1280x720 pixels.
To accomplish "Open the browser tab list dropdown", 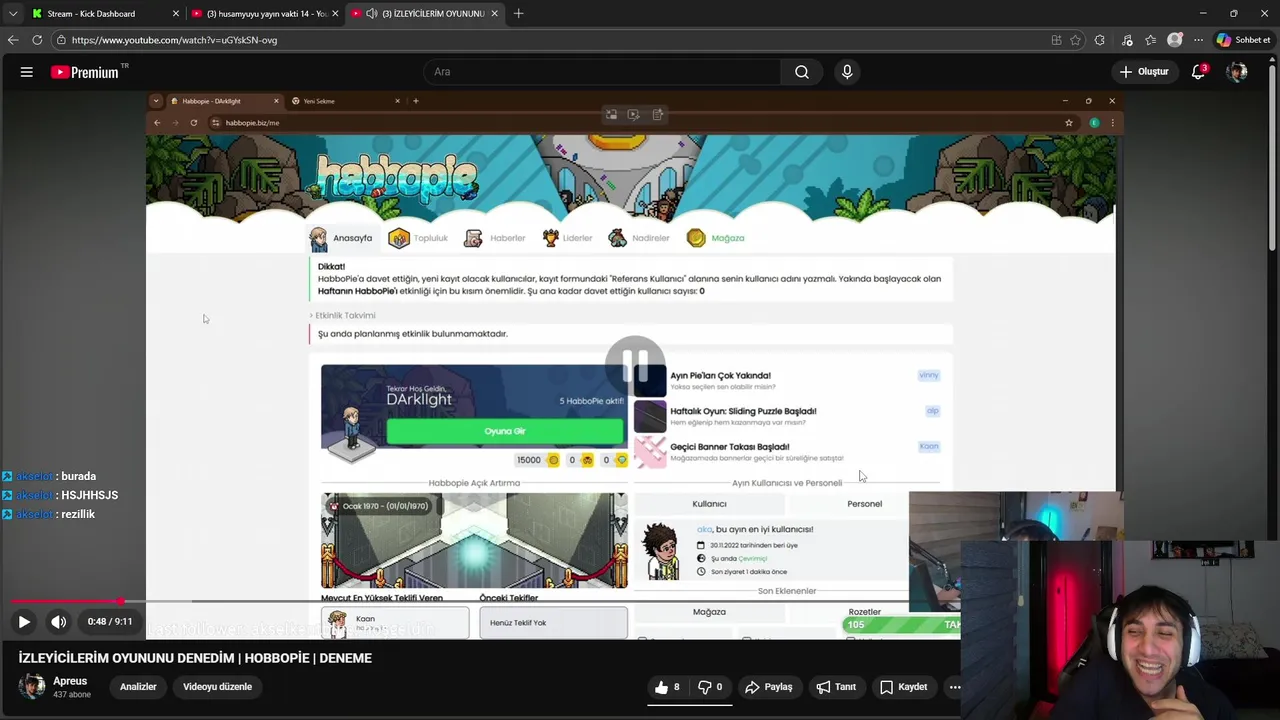I will coord(12,14).
